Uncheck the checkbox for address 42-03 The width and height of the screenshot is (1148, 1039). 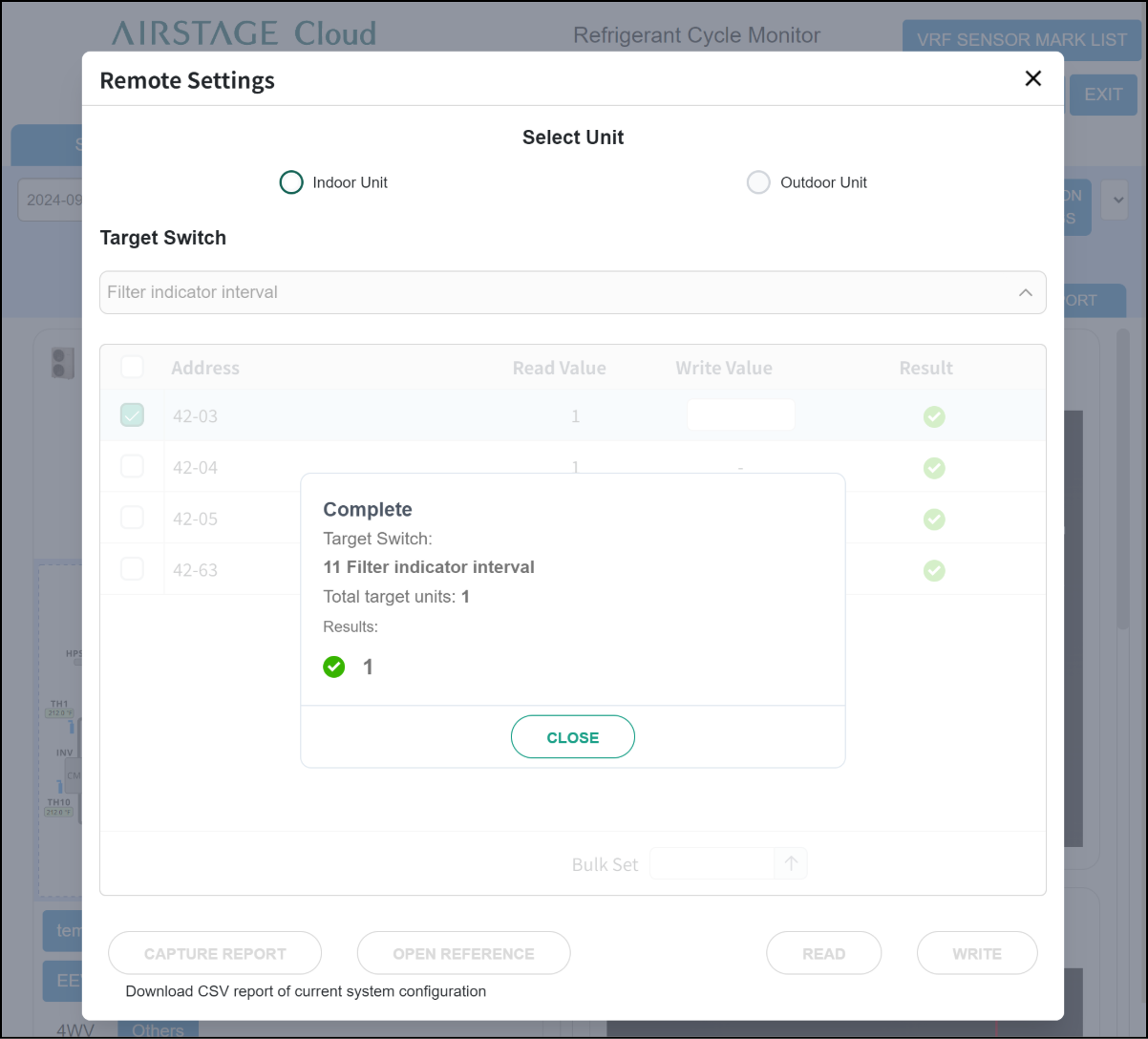tap(132, 415)
